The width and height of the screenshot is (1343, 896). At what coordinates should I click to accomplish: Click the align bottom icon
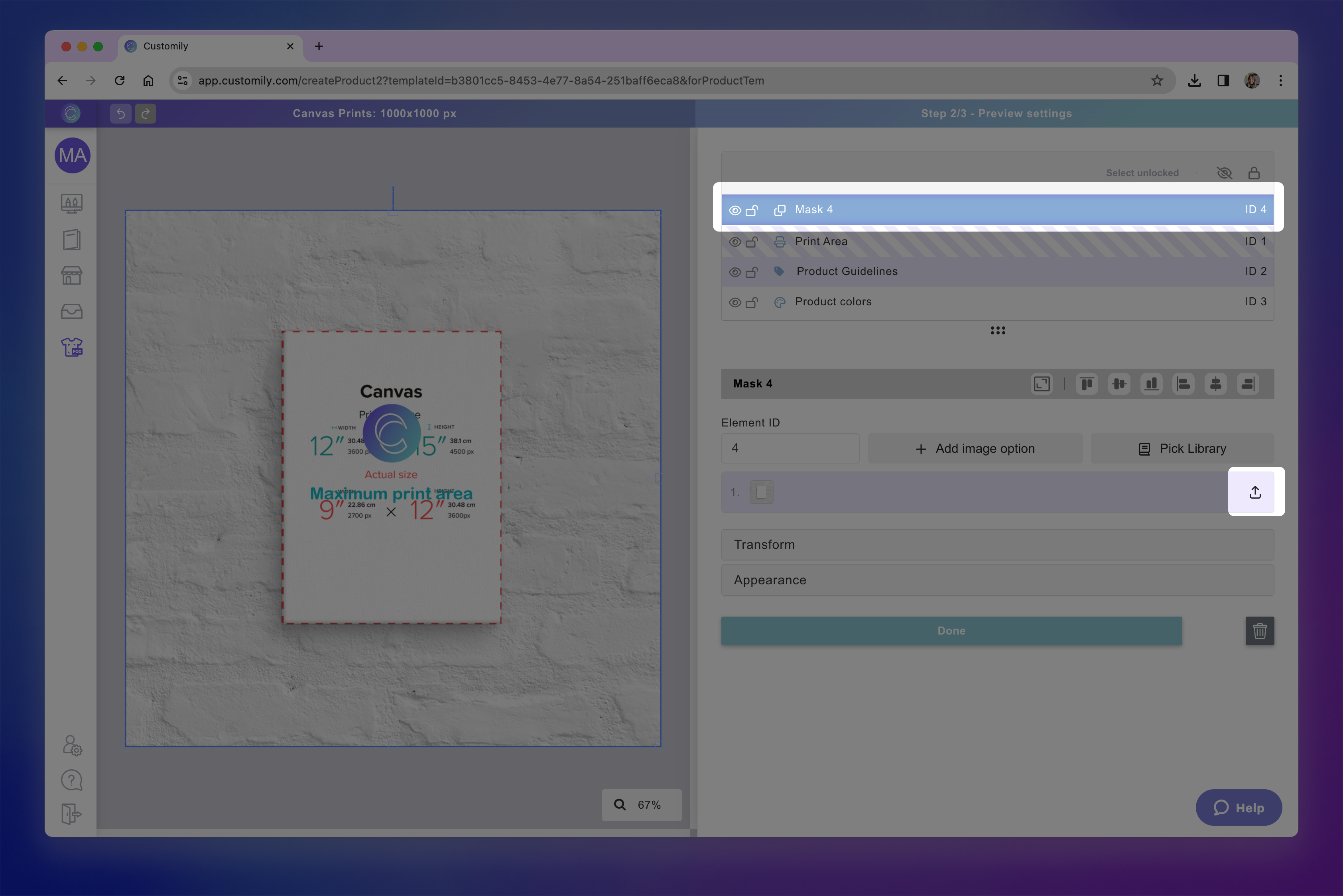point(1152,384)
